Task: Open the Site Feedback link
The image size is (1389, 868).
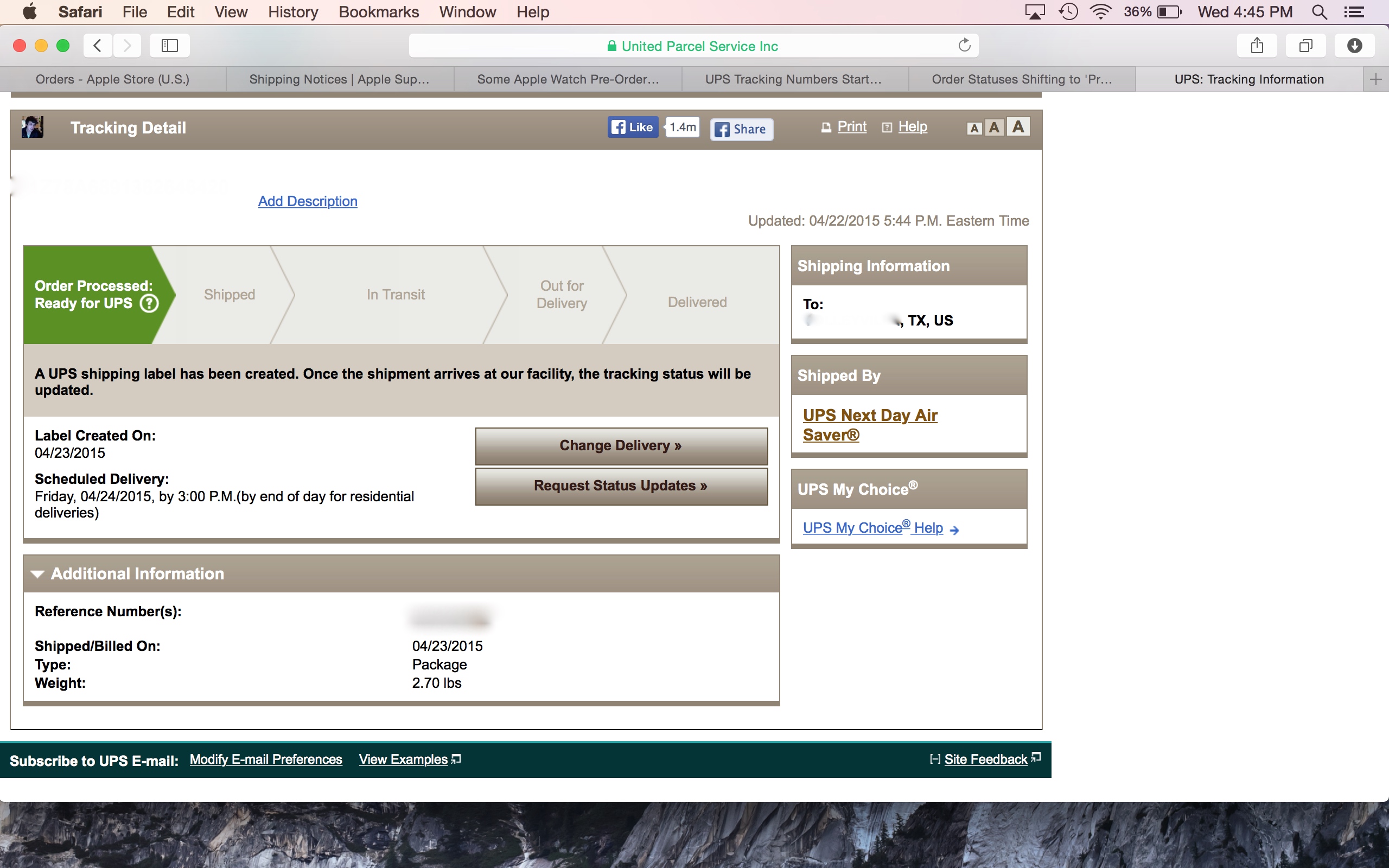Action: pos(985,759)
